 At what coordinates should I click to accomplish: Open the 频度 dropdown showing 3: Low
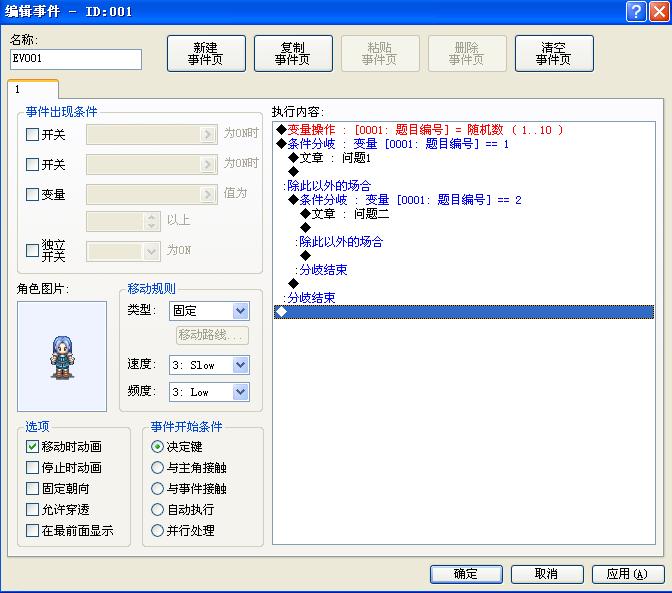click(x=209, y=392)
